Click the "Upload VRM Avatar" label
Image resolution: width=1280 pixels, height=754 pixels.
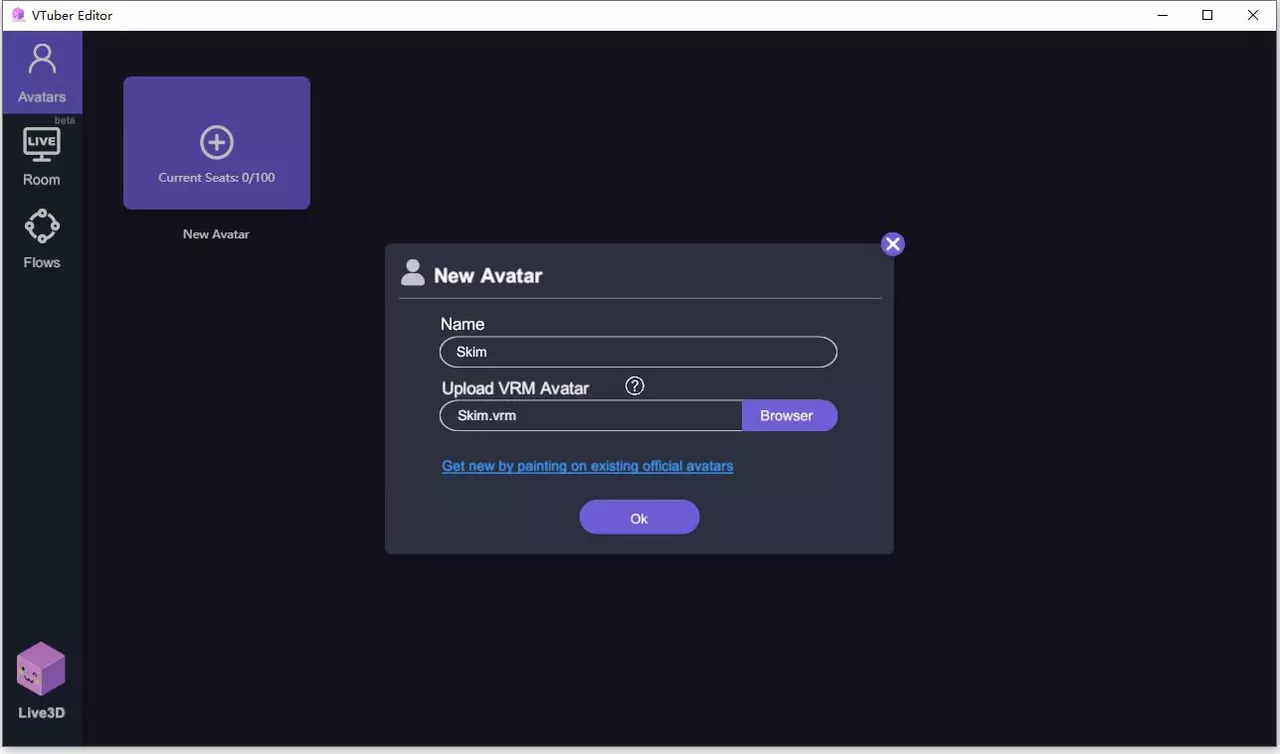coord(516,388)
